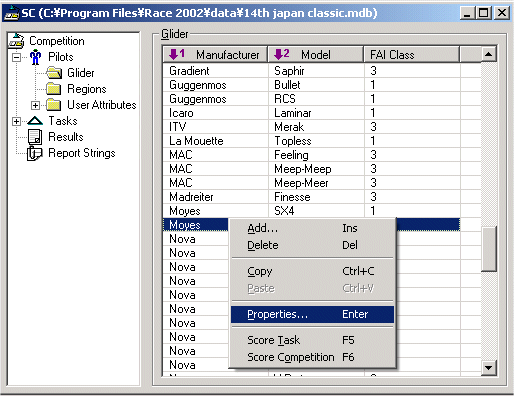Select Glider label in the tree
Viewport: 514px width, 396px height.
(x=81, y=73)
